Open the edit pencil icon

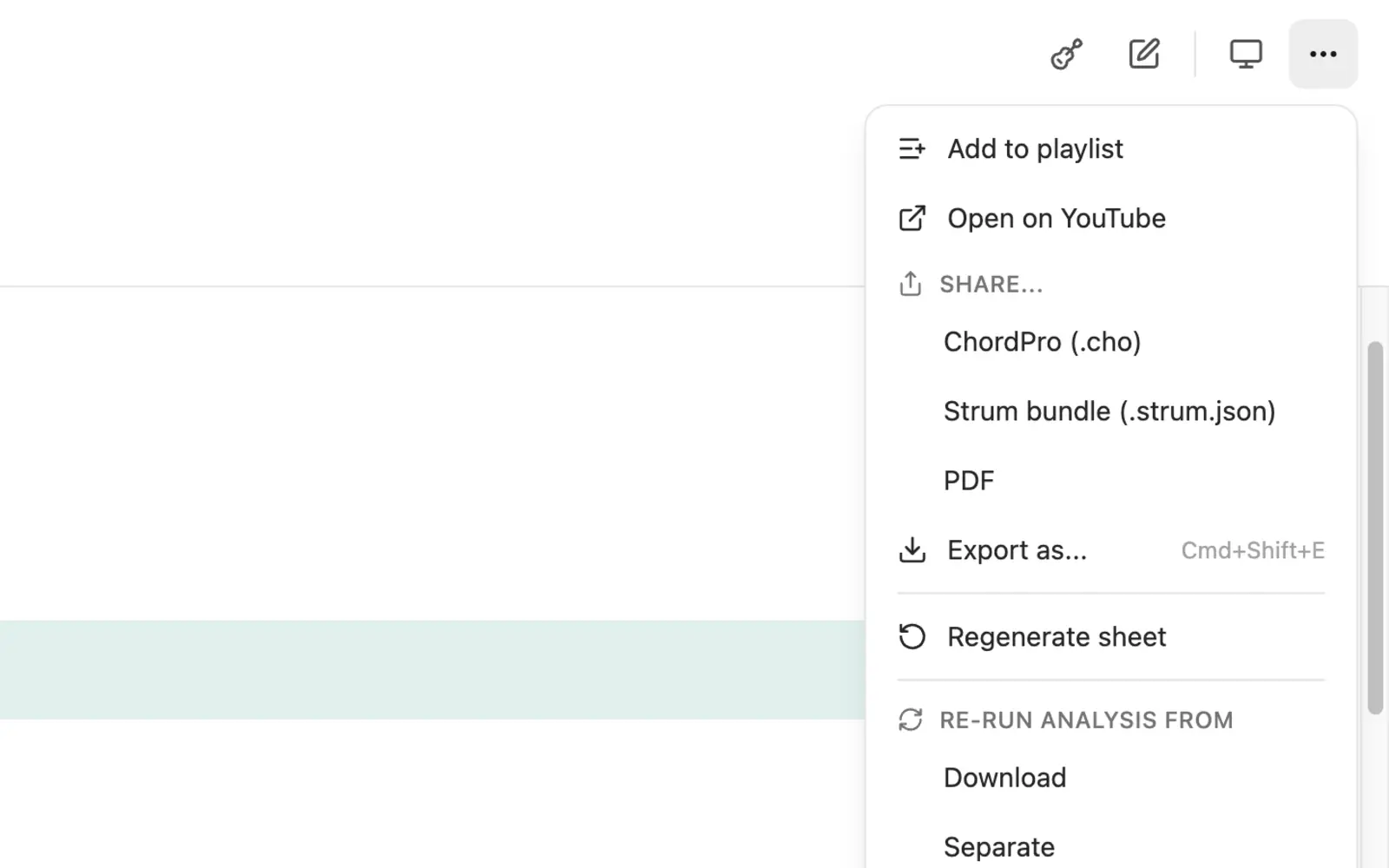coord(1143,54)
